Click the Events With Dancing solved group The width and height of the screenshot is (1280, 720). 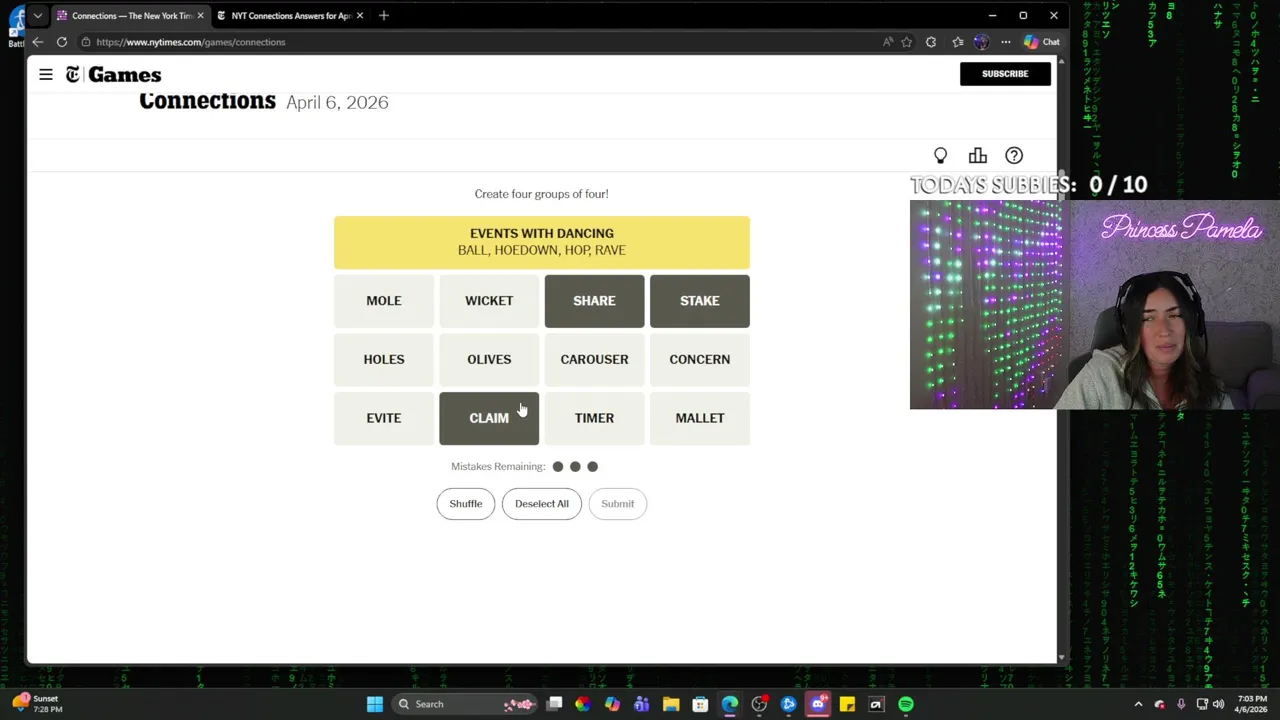tap(542, 242)
